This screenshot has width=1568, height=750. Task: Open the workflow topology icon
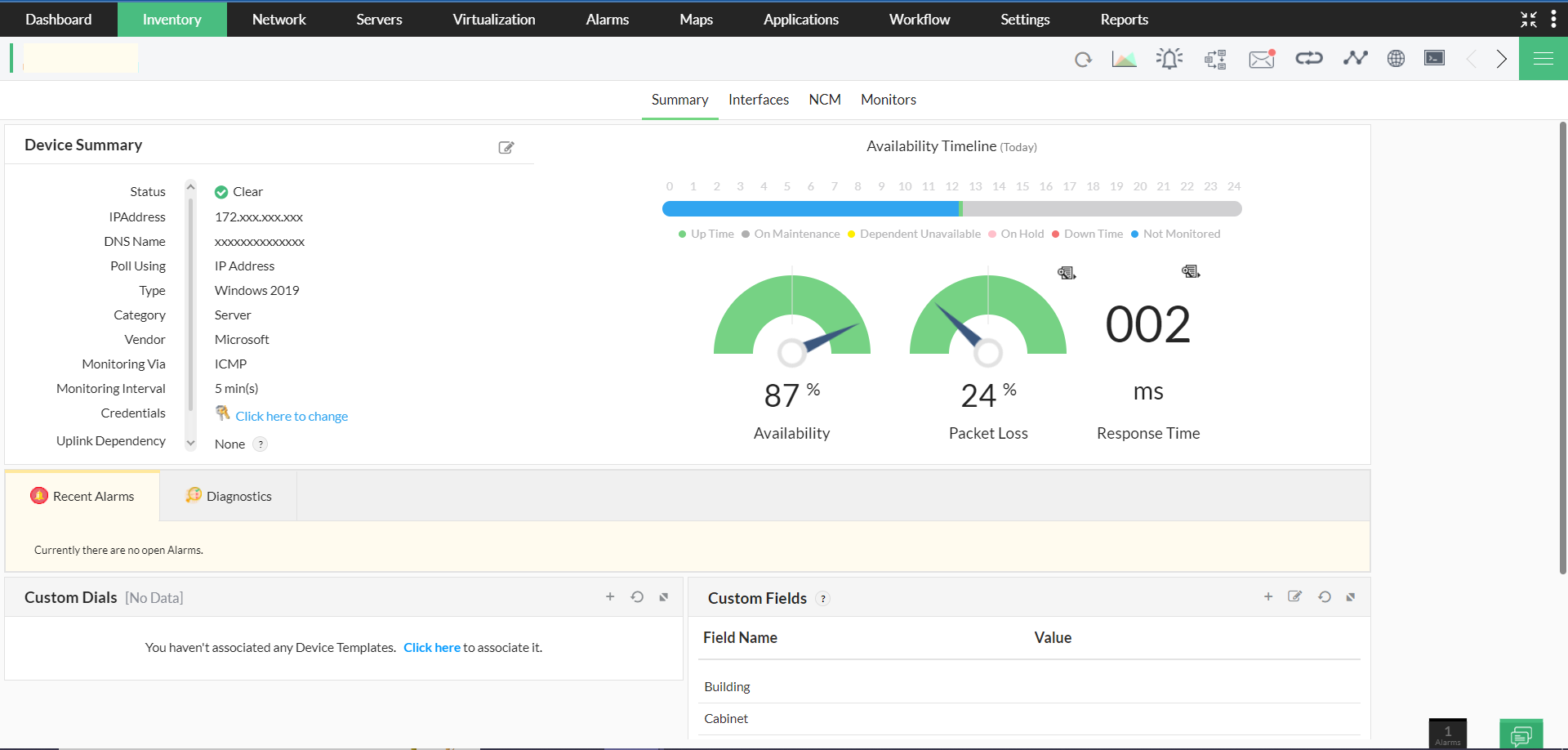[1215, 59]
